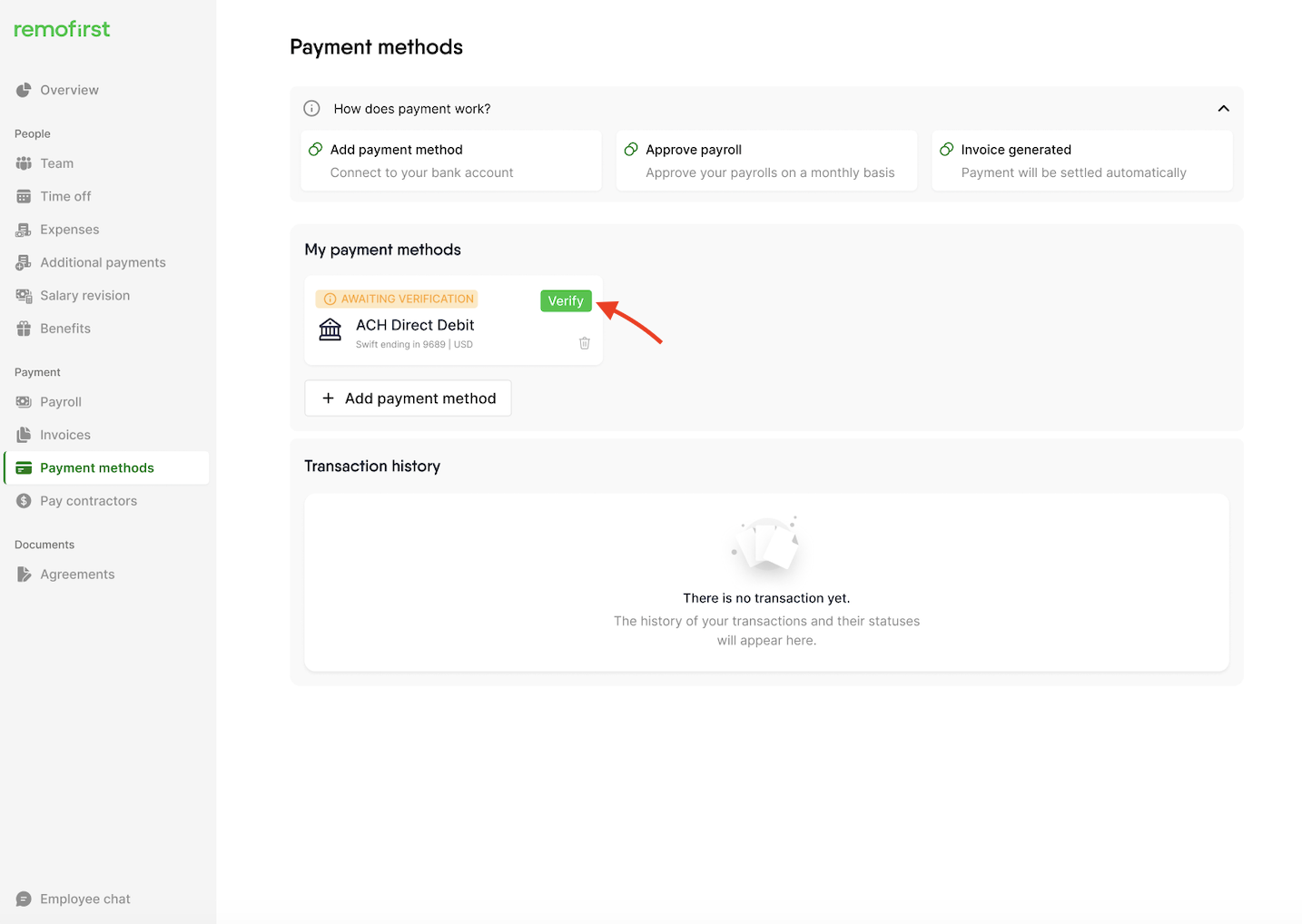
Task: Collapse the How does payment work section
Action: click(x=1223, y=109)
